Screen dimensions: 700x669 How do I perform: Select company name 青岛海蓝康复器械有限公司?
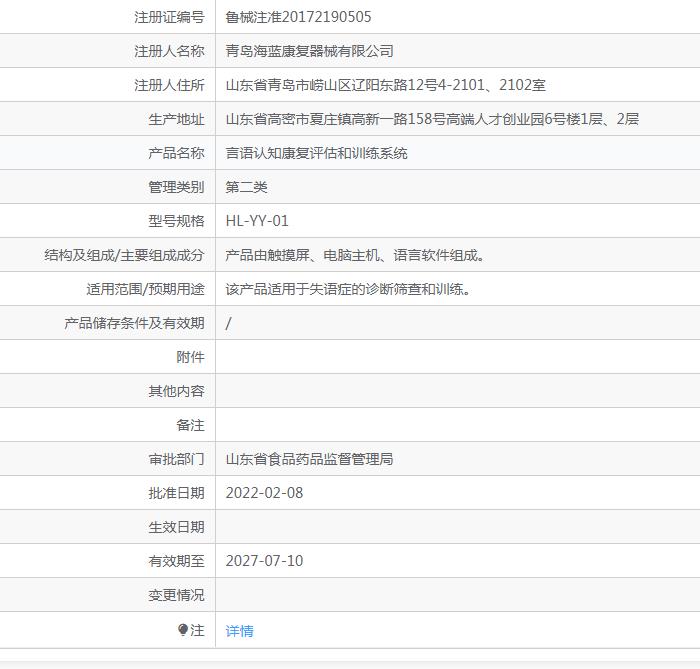(x=309, y=51)
